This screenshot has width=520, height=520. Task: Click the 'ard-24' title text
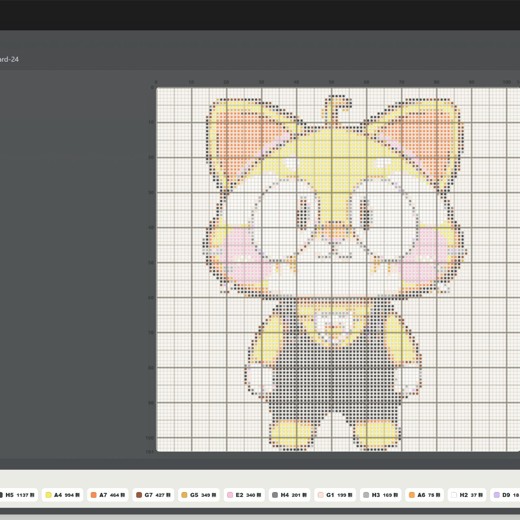click(x=9, y=59)
